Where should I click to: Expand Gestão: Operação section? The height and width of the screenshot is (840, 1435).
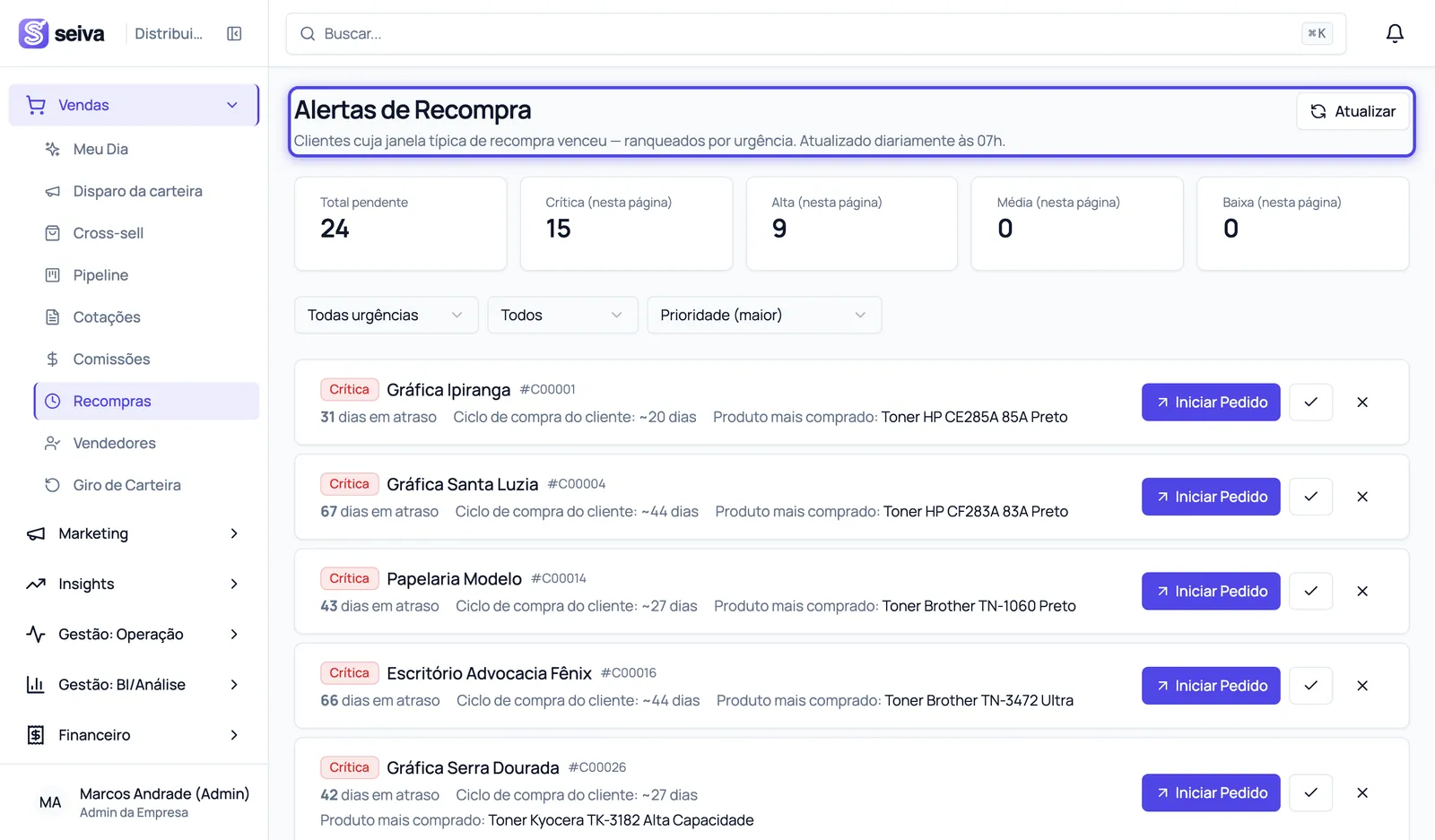coord(134,634)
